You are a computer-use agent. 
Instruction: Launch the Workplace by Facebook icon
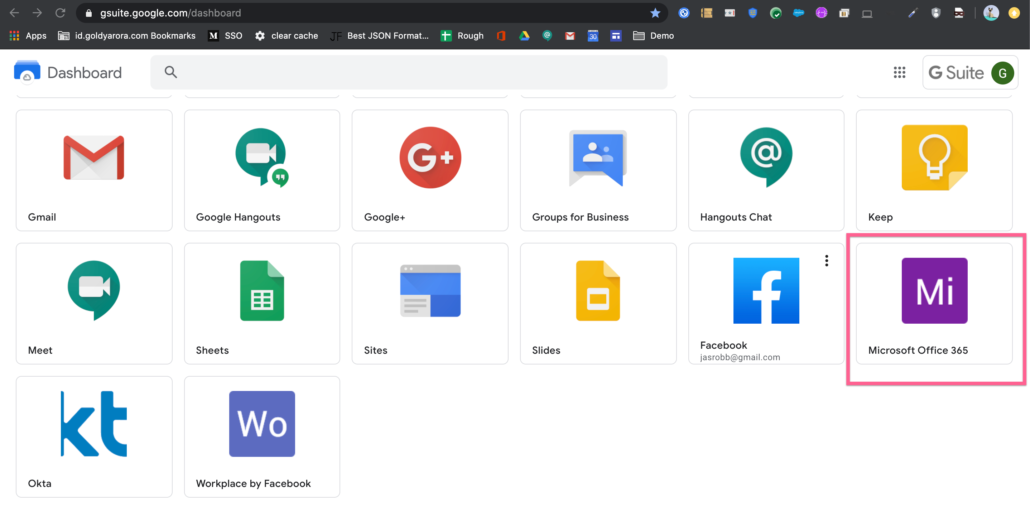[x=262, y=424]
